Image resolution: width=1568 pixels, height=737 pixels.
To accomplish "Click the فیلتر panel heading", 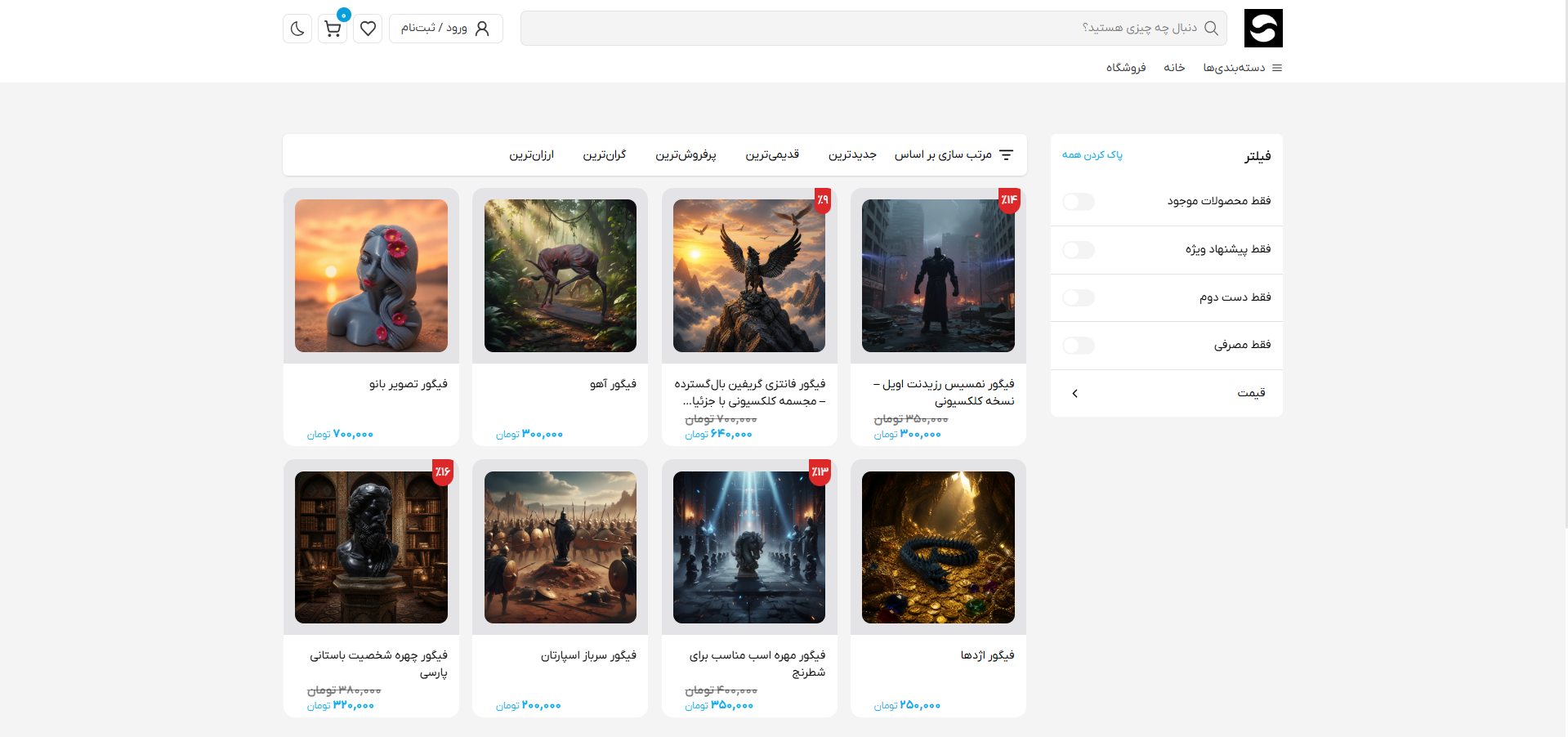I will [1258, 156].
